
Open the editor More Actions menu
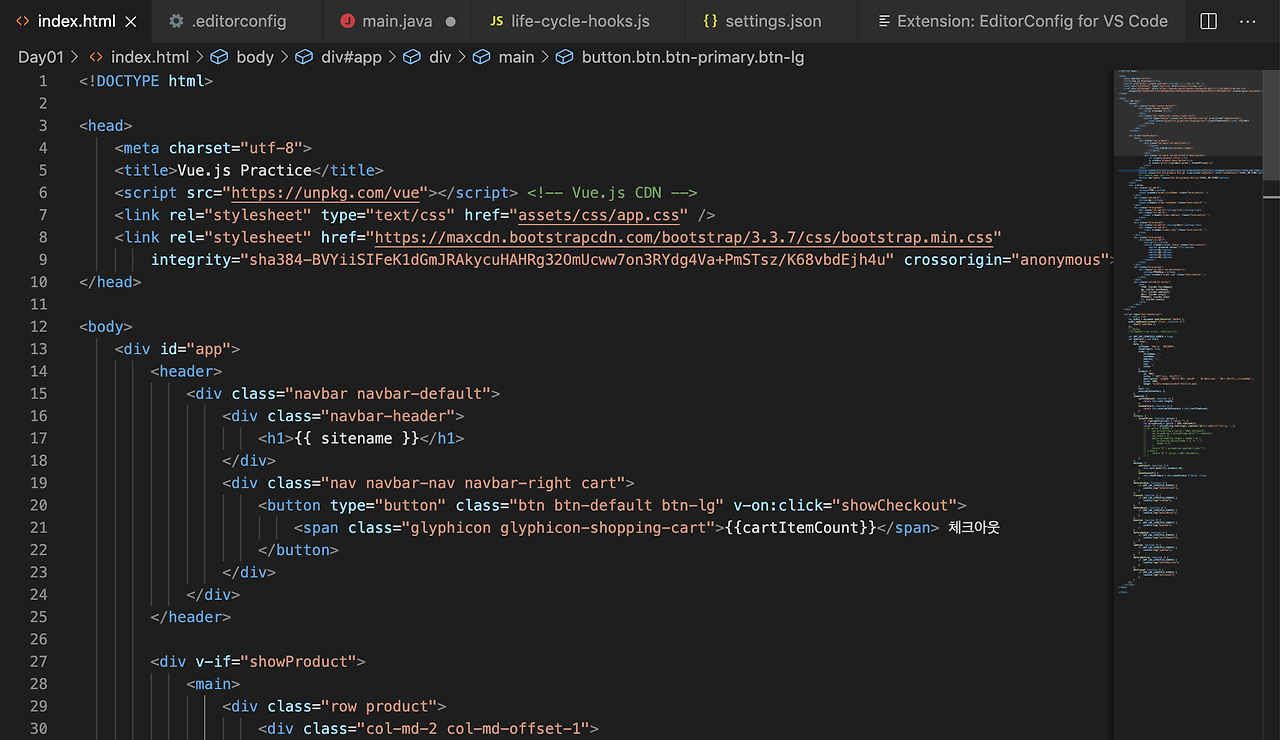1248,20
